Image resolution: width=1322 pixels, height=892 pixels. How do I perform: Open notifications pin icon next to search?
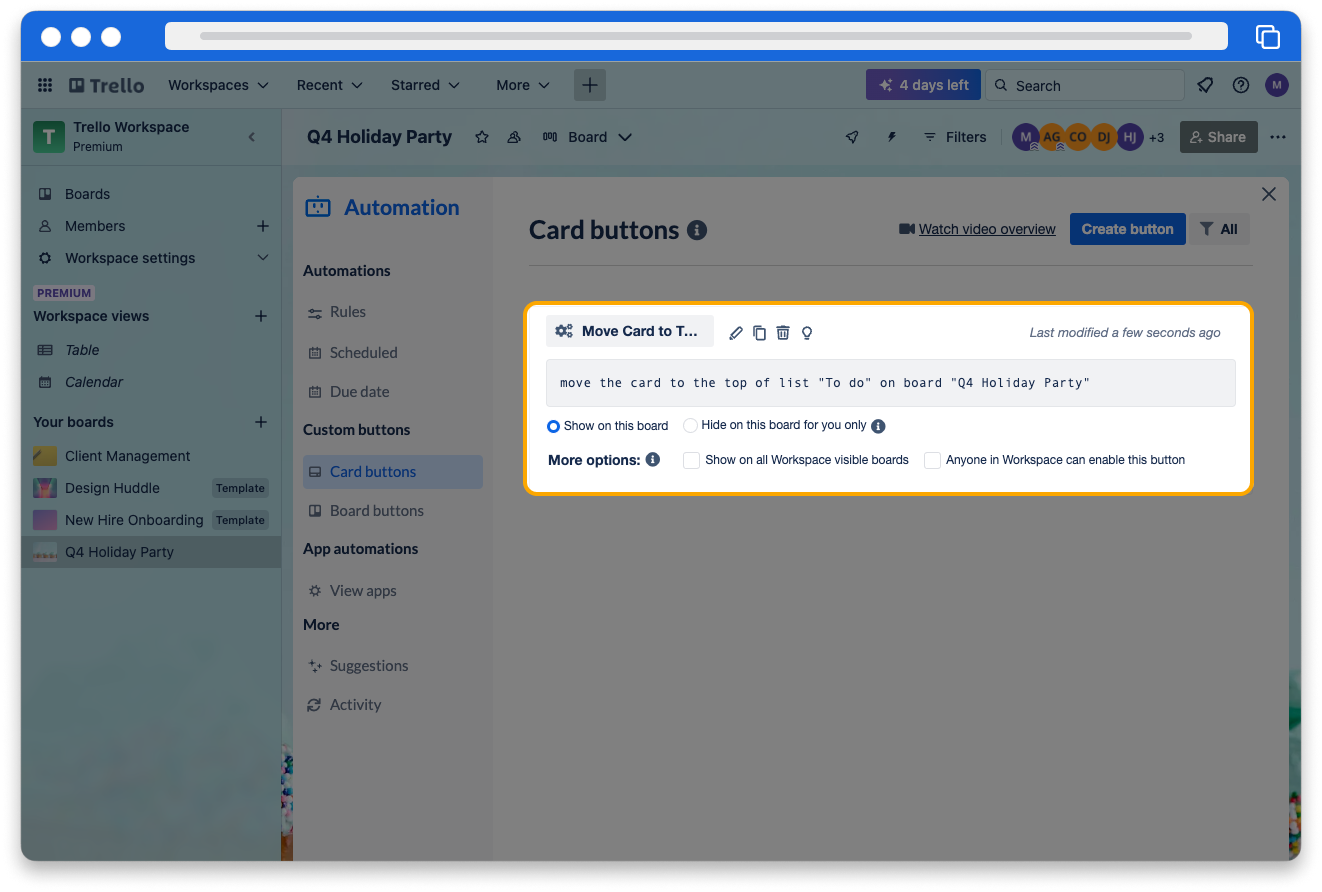[1205, 85]
